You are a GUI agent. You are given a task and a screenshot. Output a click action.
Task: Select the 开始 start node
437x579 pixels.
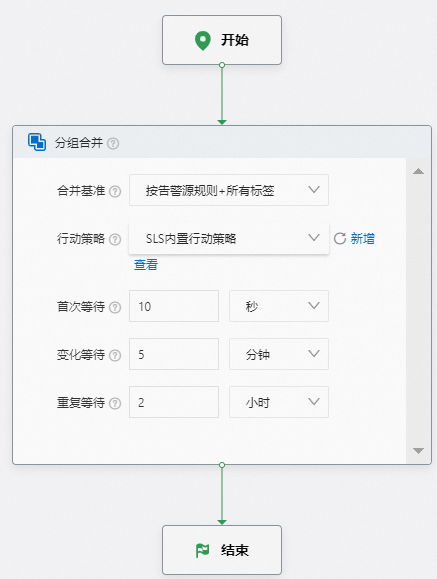[x=222, y=40]
